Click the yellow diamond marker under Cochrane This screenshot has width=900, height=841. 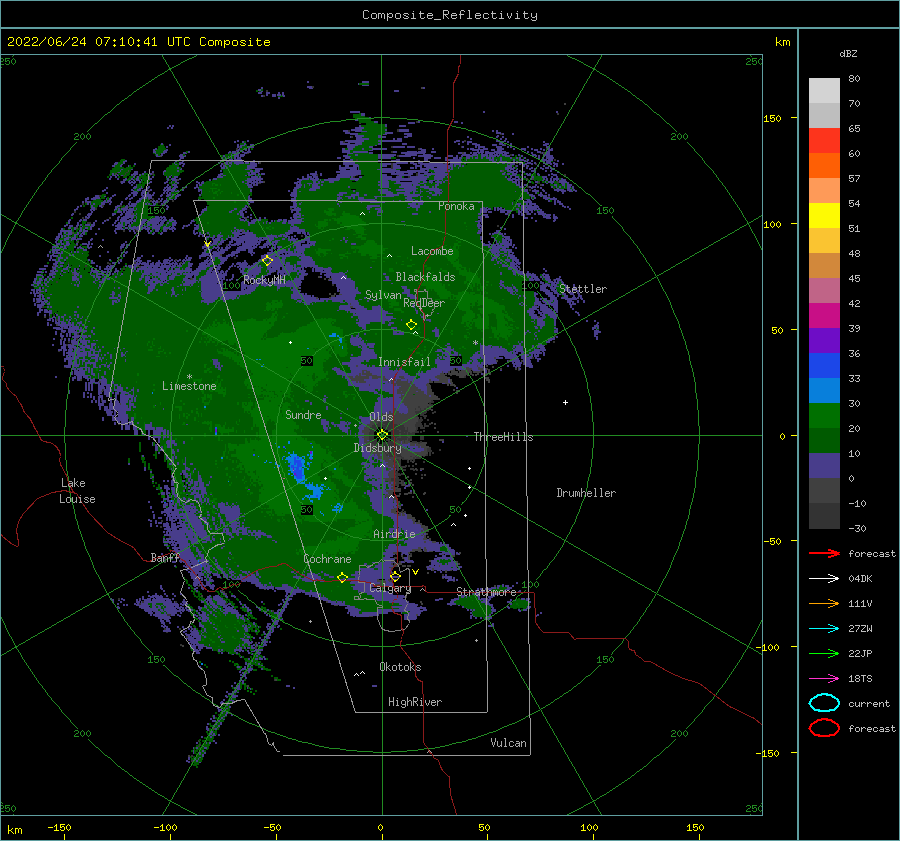coord(342,577)
